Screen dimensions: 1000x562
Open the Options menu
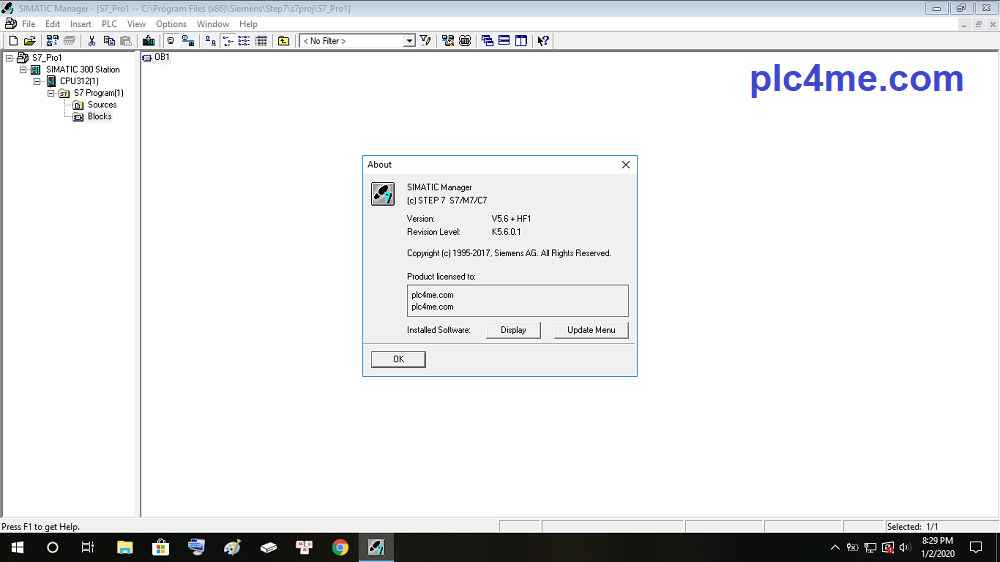click(x=171, y=24)
